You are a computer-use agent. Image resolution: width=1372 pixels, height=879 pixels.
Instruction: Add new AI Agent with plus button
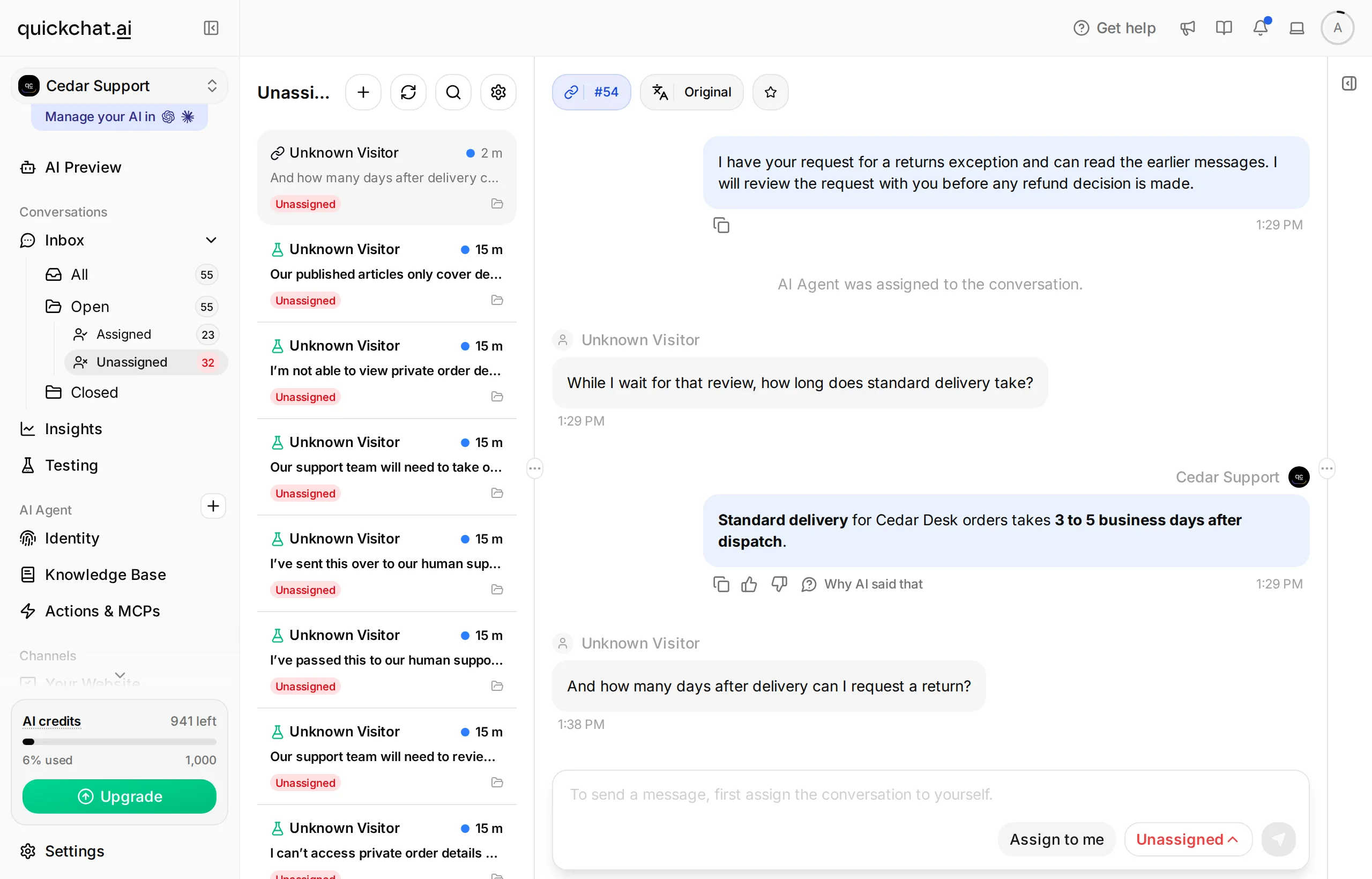pyautogui.click(x=213, y=506)
